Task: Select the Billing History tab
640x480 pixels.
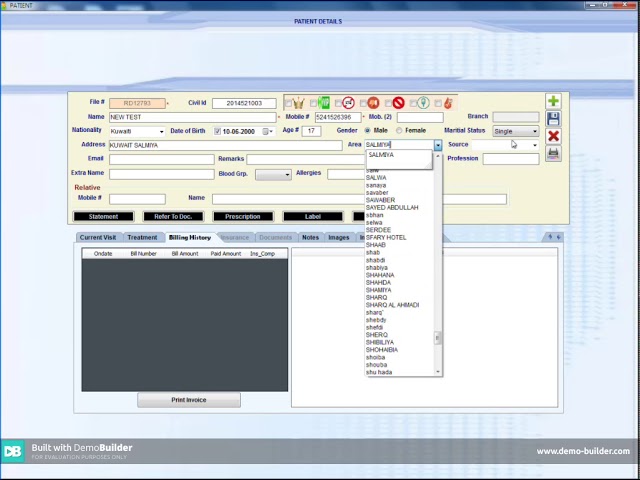Action: pyautogui.click(x=190, y=238)
